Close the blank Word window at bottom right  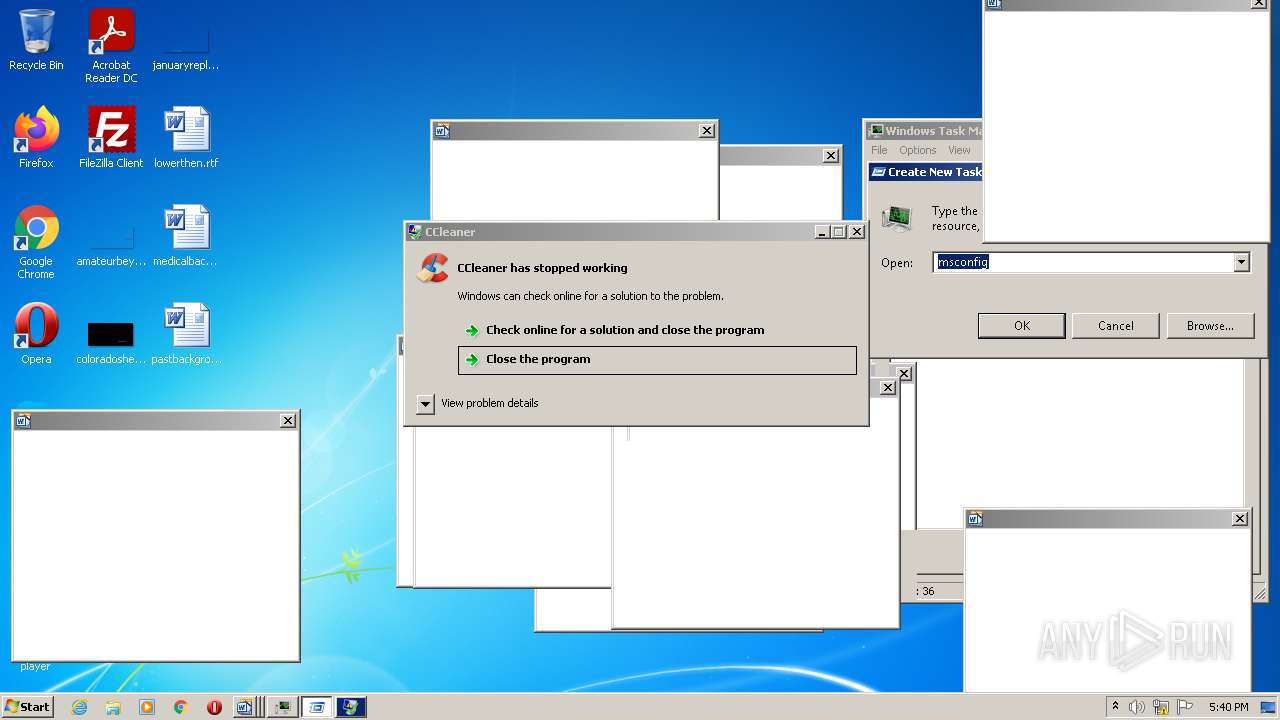pyautogui.click(x=1240, y=519)
